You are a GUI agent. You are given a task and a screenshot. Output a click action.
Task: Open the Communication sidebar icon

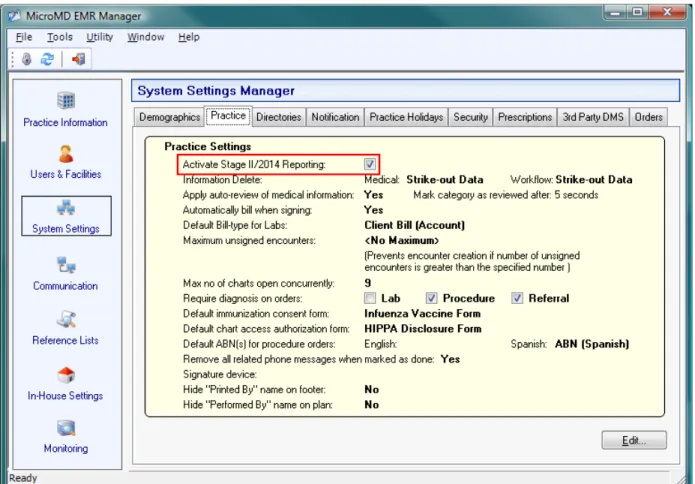(66, 265)
